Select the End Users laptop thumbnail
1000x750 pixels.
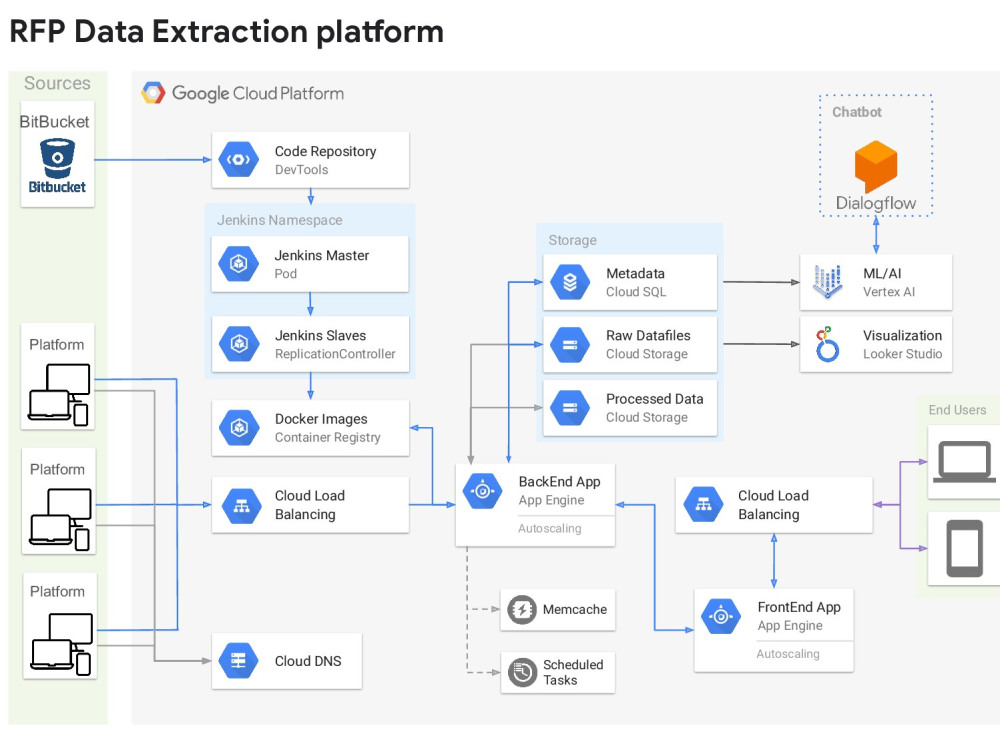pyautogui.click(x=963, y=462)
